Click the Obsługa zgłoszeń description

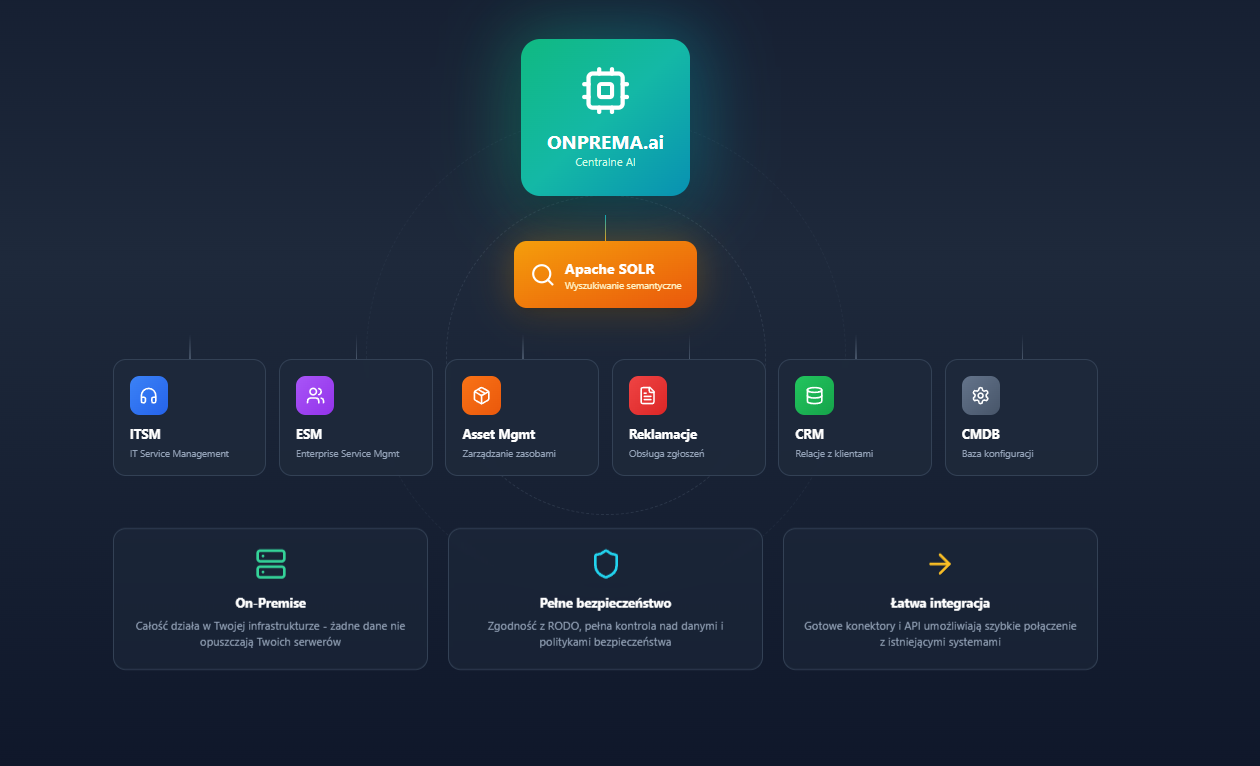click(x=667, y=454)
